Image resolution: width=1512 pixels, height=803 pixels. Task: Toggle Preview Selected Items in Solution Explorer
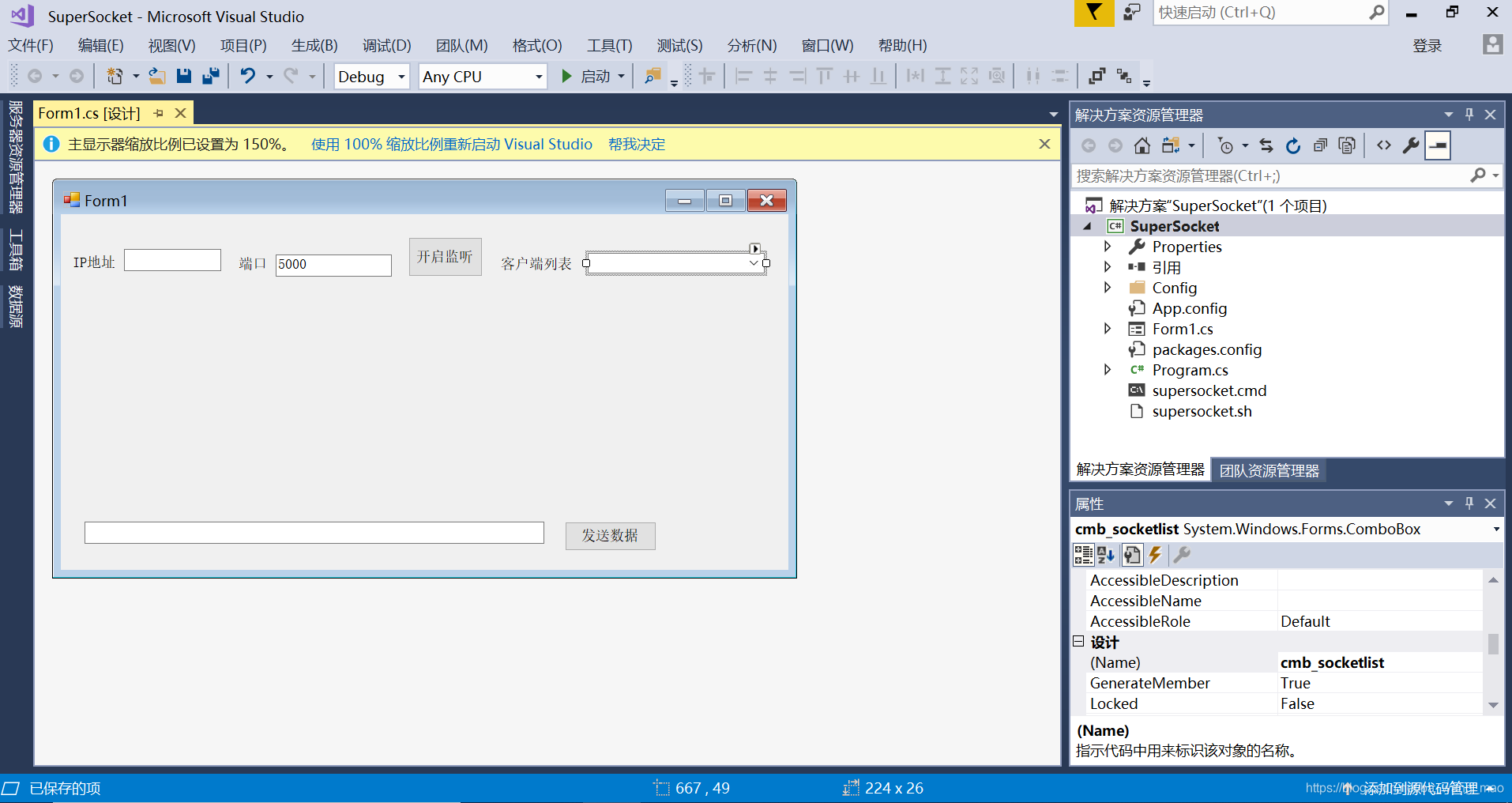tap(1438, 145)
